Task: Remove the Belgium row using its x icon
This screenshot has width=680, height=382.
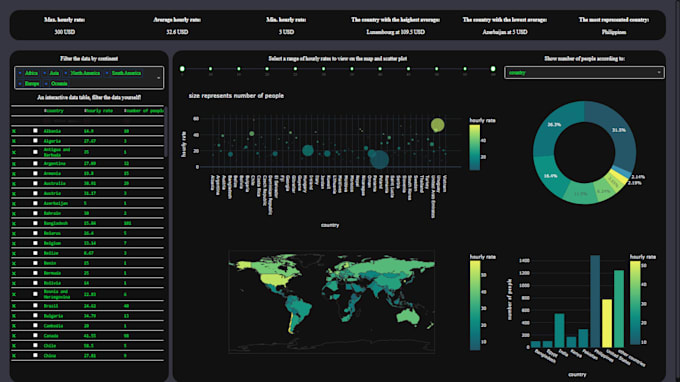Action: click(x=14, y=243)
